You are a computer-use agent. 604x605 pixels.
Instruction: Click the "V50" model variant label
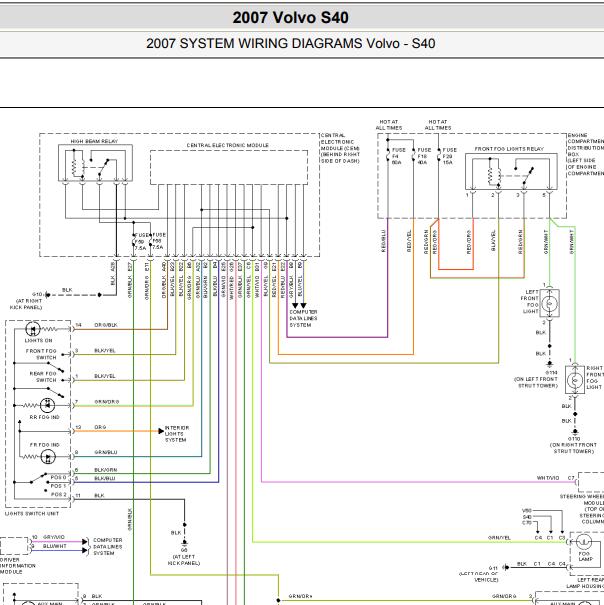527,510
